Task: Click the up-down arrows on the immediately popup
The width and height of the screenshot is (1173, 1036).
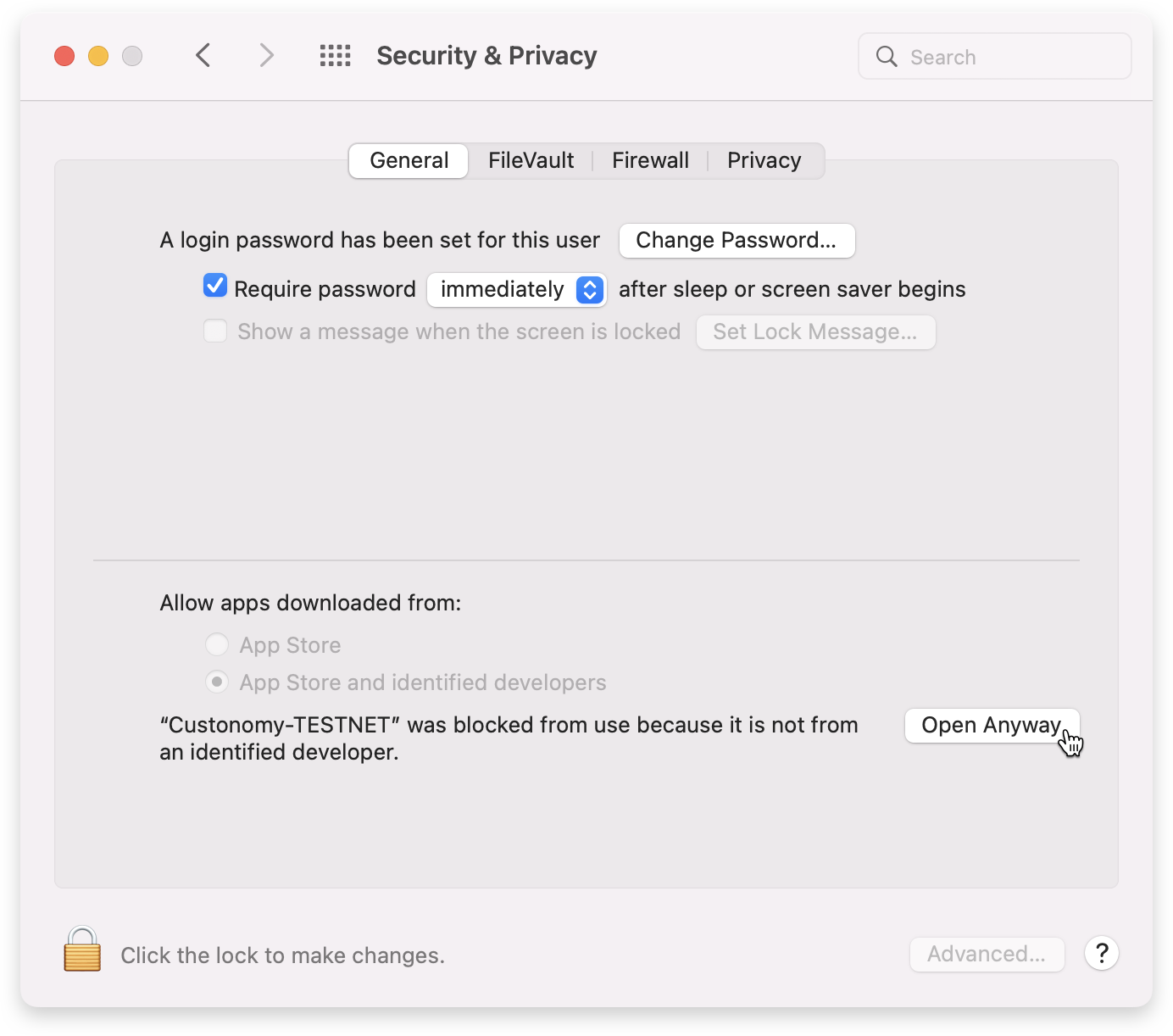Action: click(x=591, y=290)
